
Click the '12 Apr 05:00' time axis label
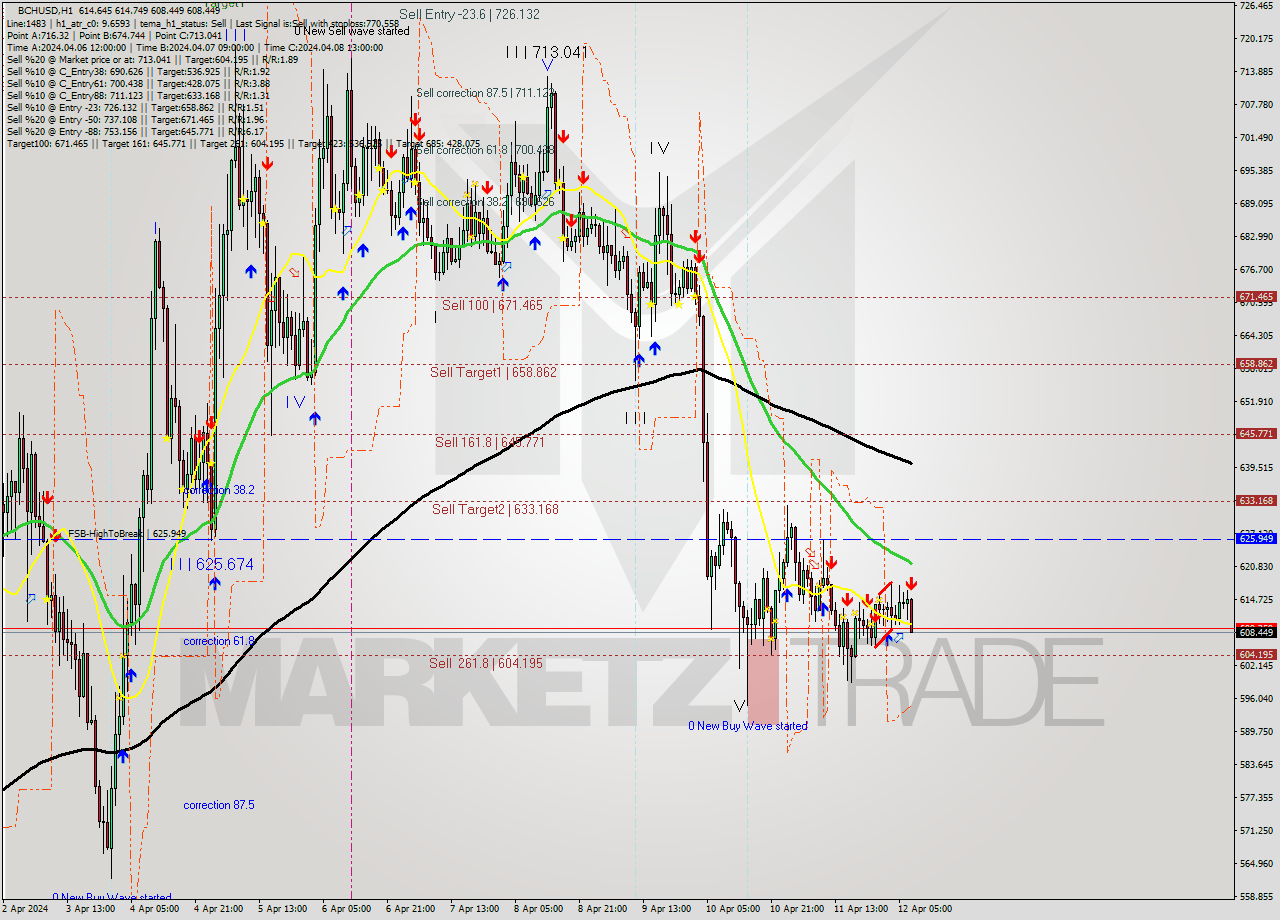point(925,909)
